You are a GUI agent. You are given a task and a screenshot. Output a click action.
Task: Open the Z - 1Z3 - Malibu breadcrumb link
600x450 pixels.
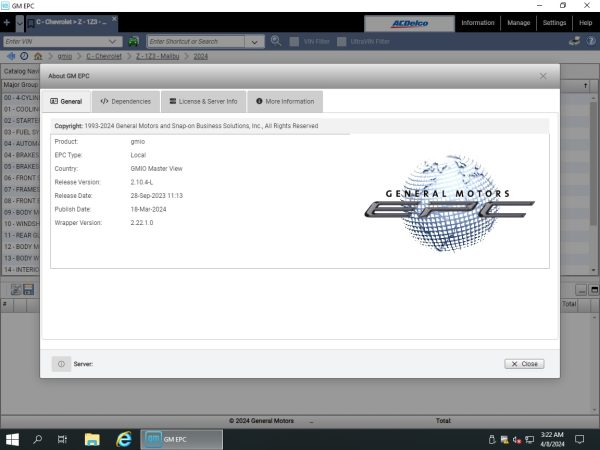coord(157,56)
